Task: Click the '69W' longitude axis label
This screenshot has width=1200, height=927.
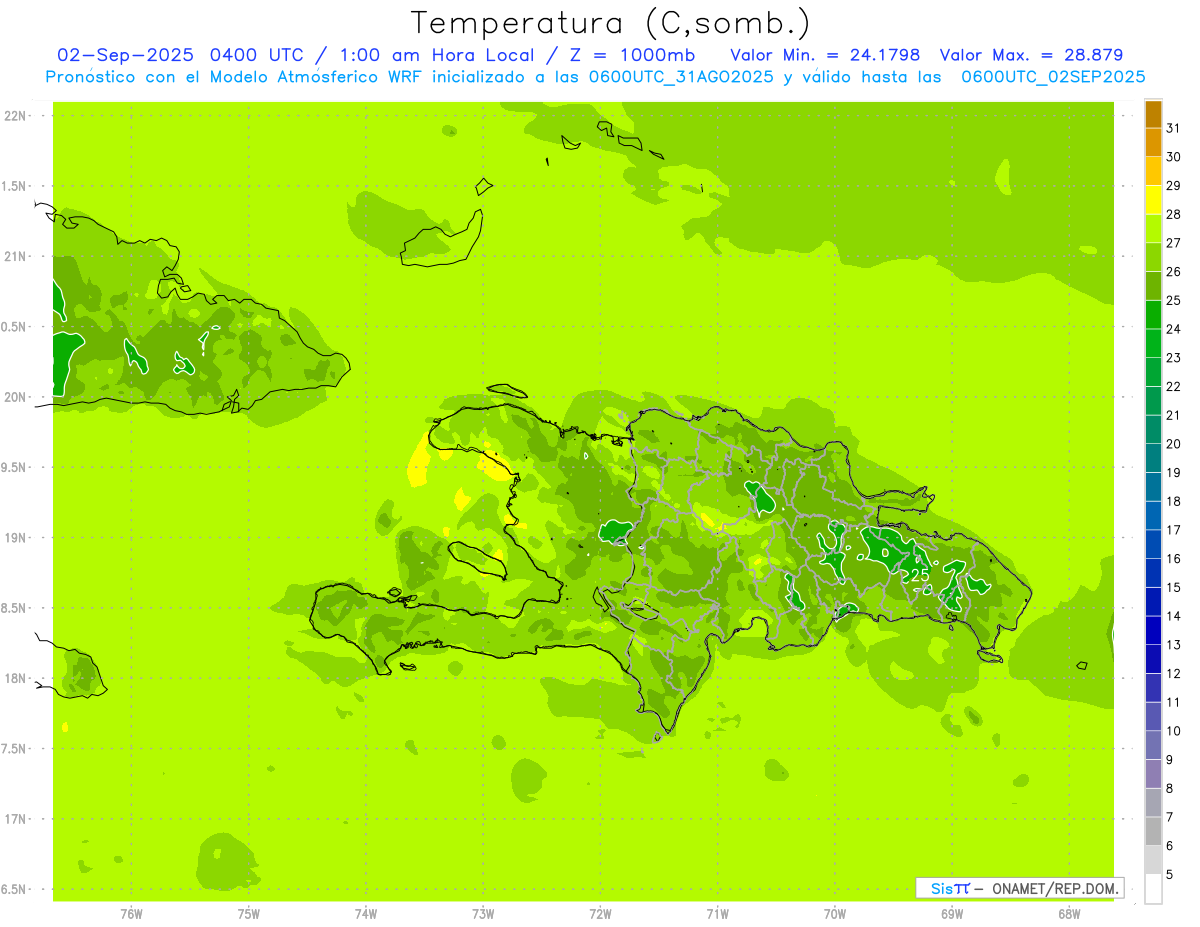Action: [x=952, y=914]
